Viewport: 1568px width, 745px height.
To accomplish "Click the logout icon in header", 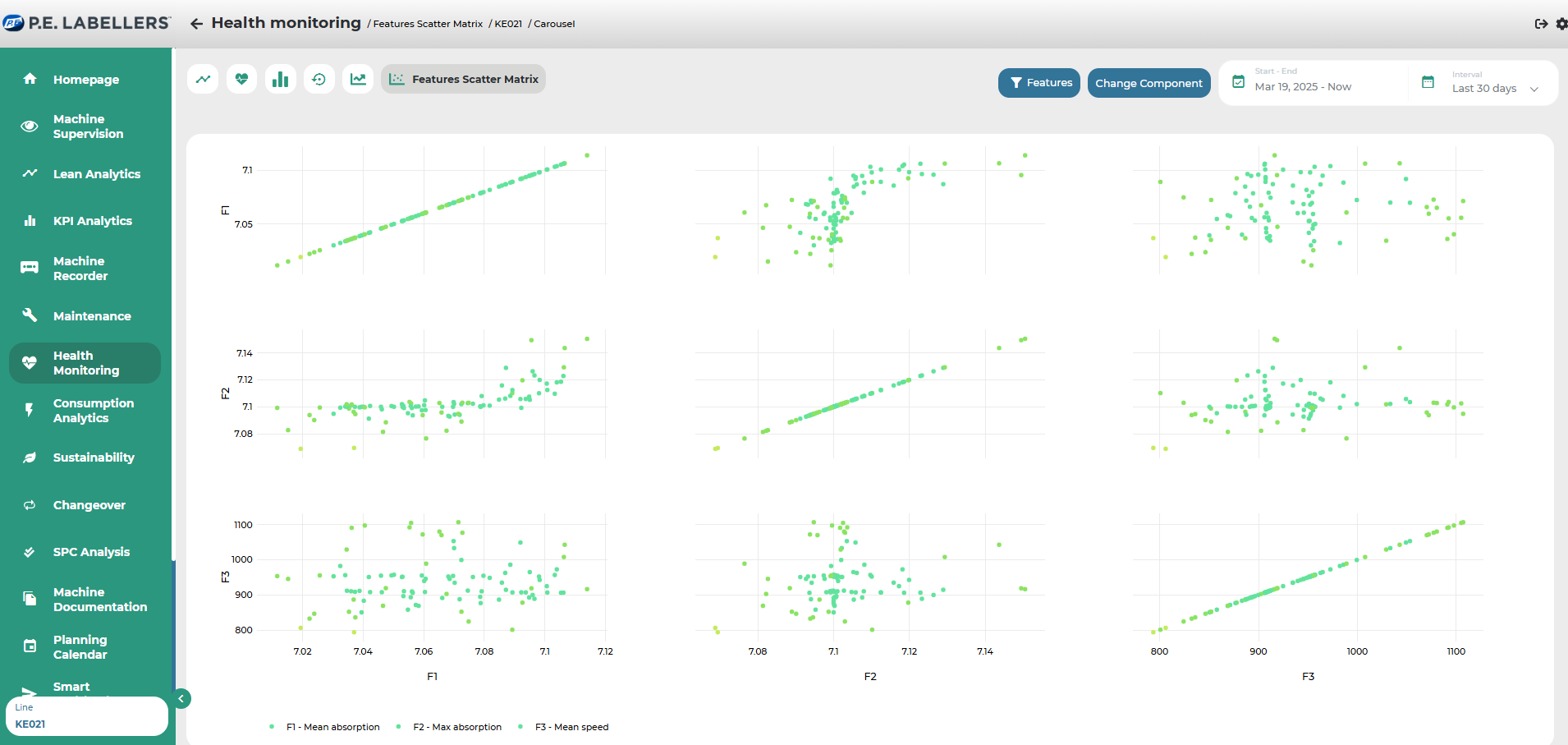I will (1541, 24).
